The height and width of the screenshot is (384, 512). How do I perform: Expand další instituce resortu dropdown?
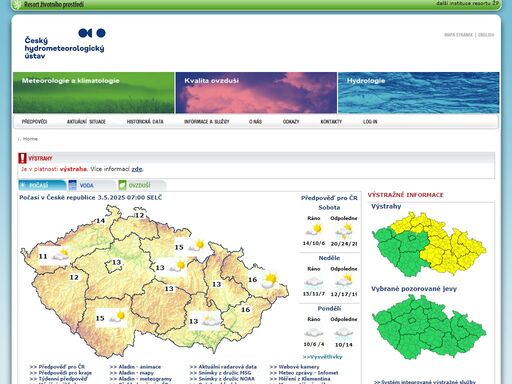468,3
